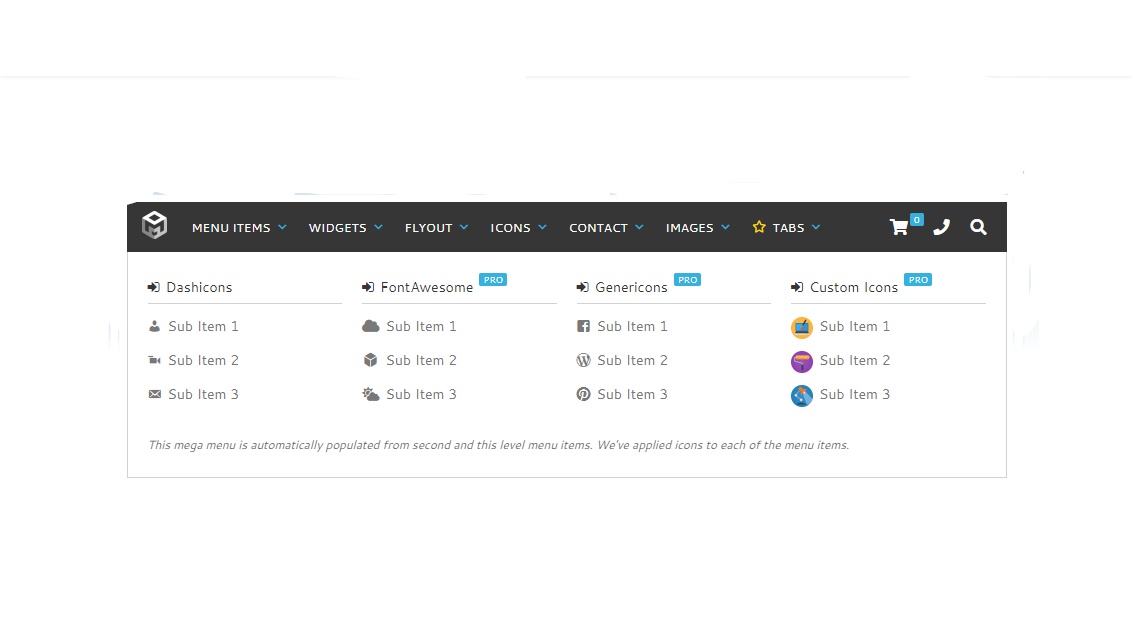Open the shopping cart icon

pos(899,228)
